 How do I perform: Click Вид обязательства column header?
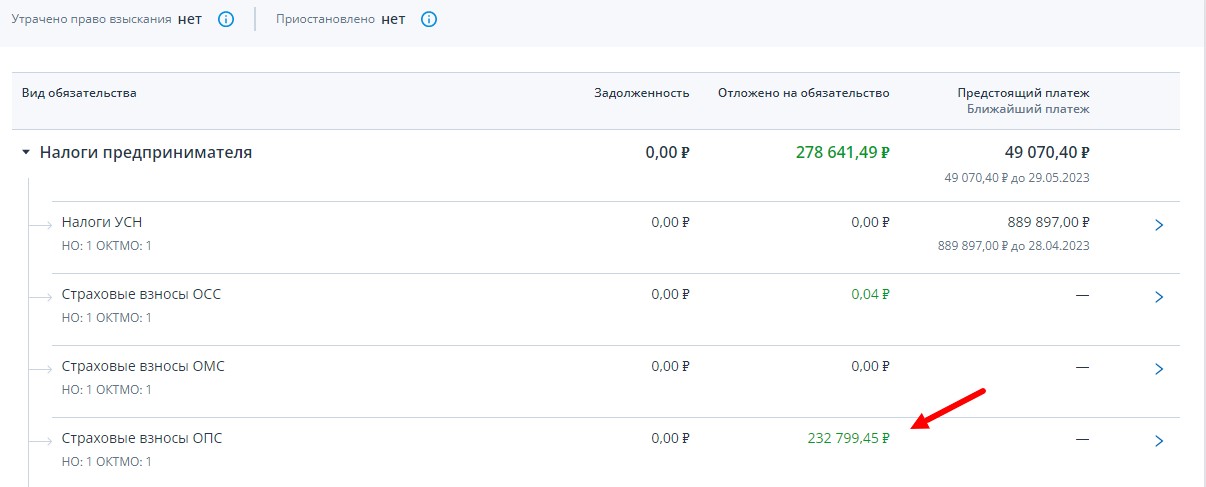80,93
